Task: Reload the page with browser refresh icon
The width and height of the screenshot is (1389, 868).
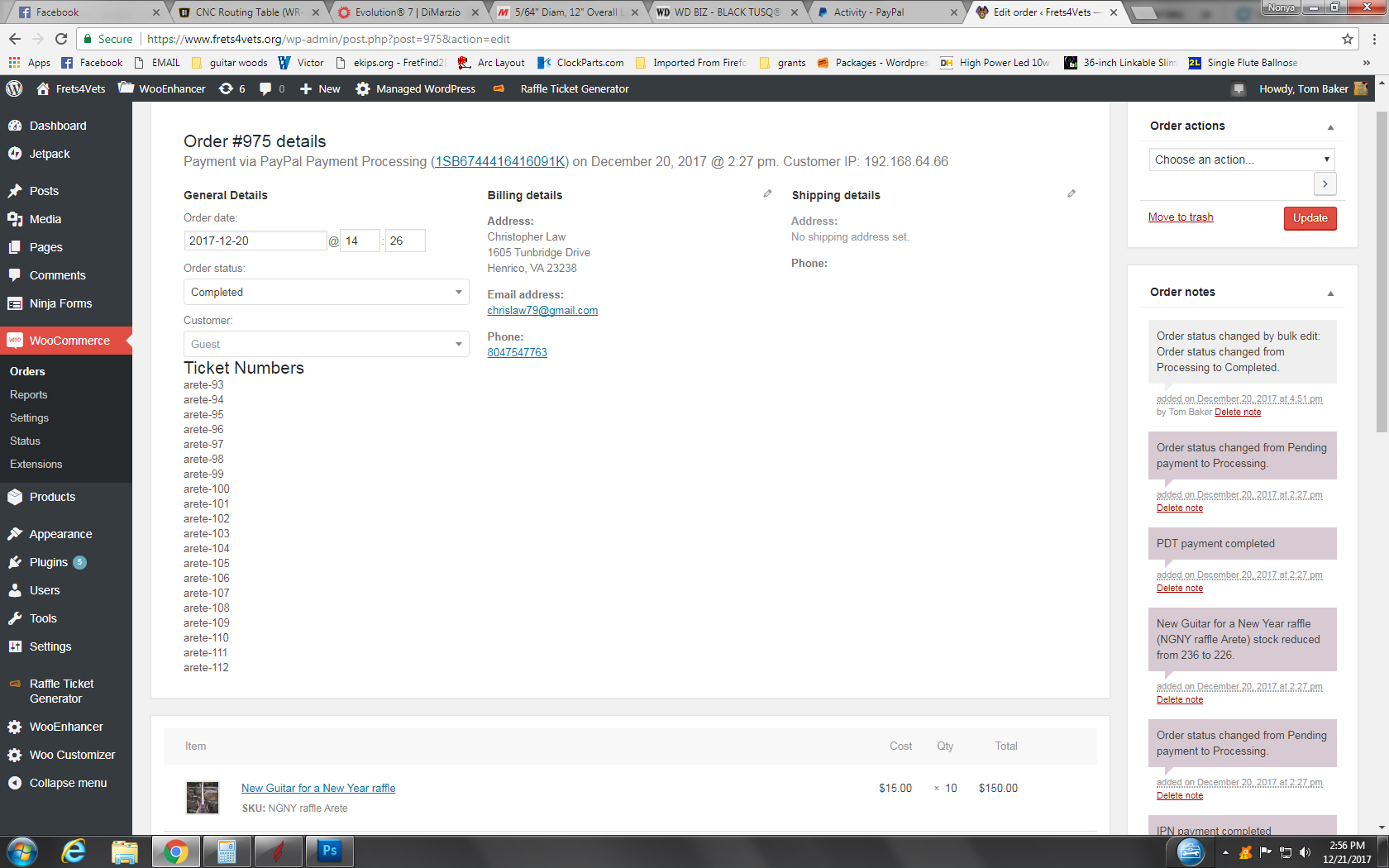Action: click(61, 39)
